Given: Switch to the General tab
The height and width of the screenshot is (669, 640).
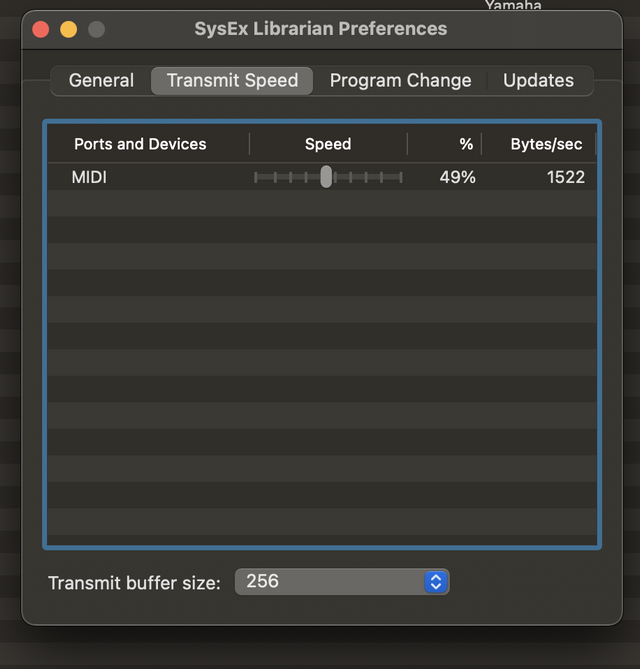Looking at the screenshot, I should coord(101,81).
